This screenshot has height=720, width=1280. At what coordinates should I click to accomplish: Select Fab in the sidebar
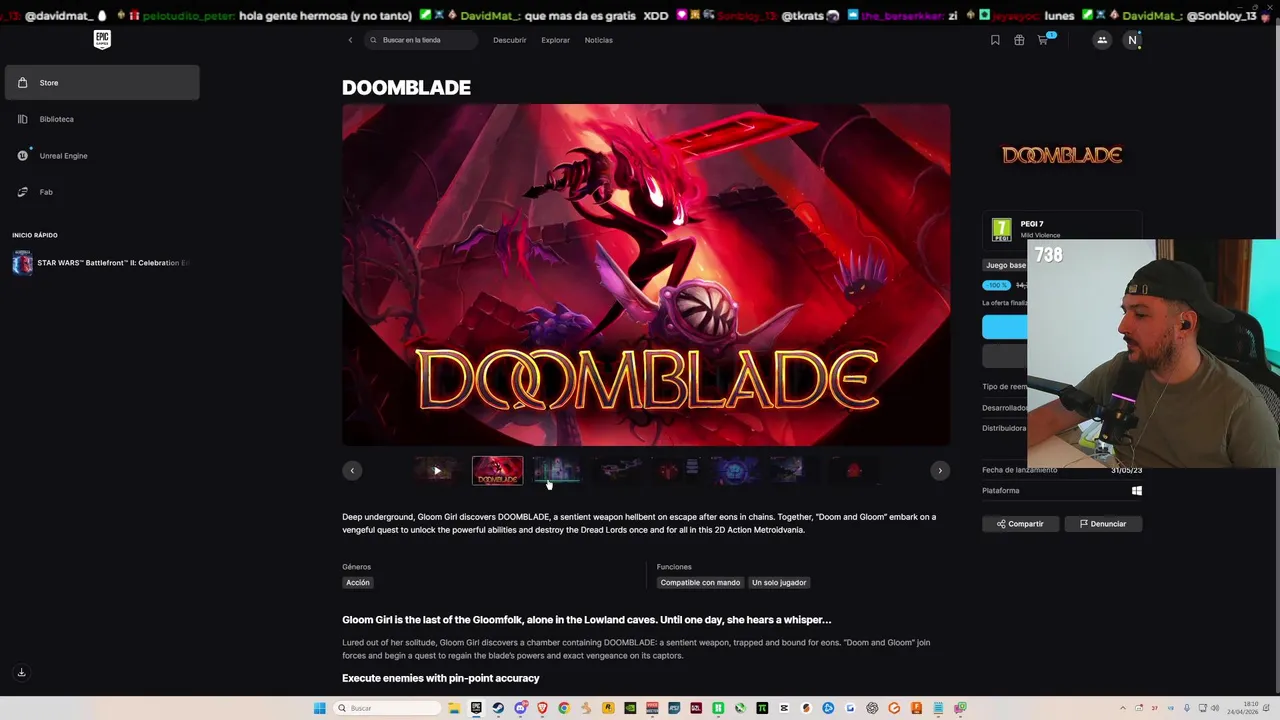pos(102,192)
